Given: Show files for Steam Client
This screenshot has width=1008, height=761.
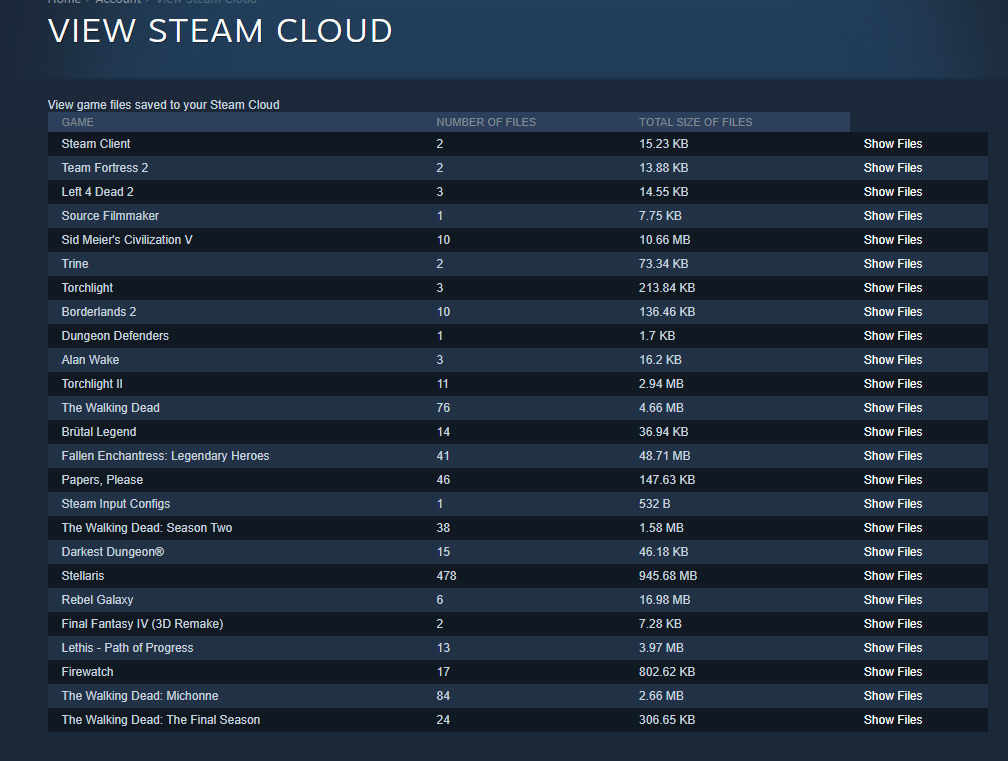Looking at the screenshot, I should click(892, 144).
